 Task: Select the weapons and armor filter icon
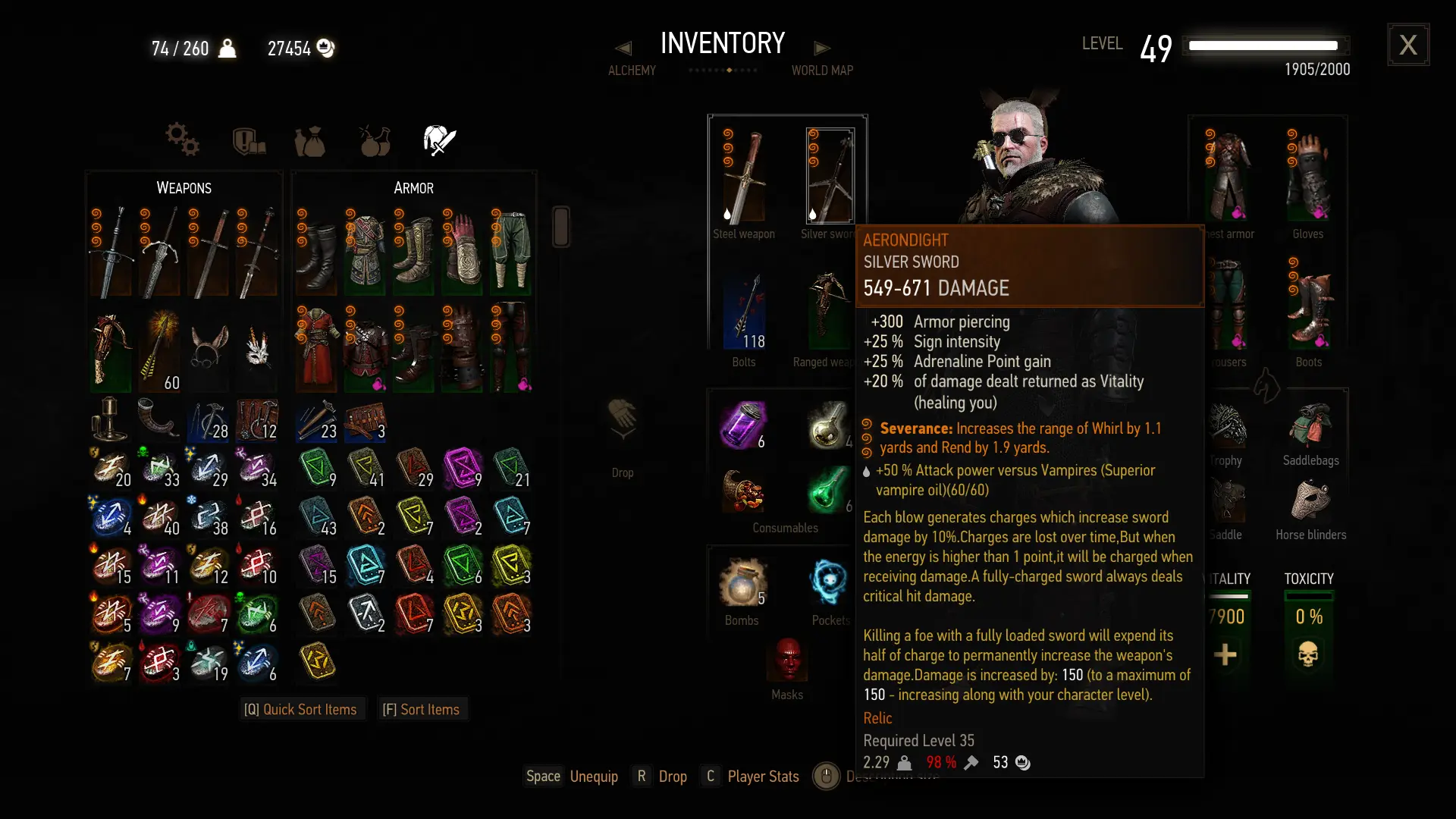pos(439,140)
